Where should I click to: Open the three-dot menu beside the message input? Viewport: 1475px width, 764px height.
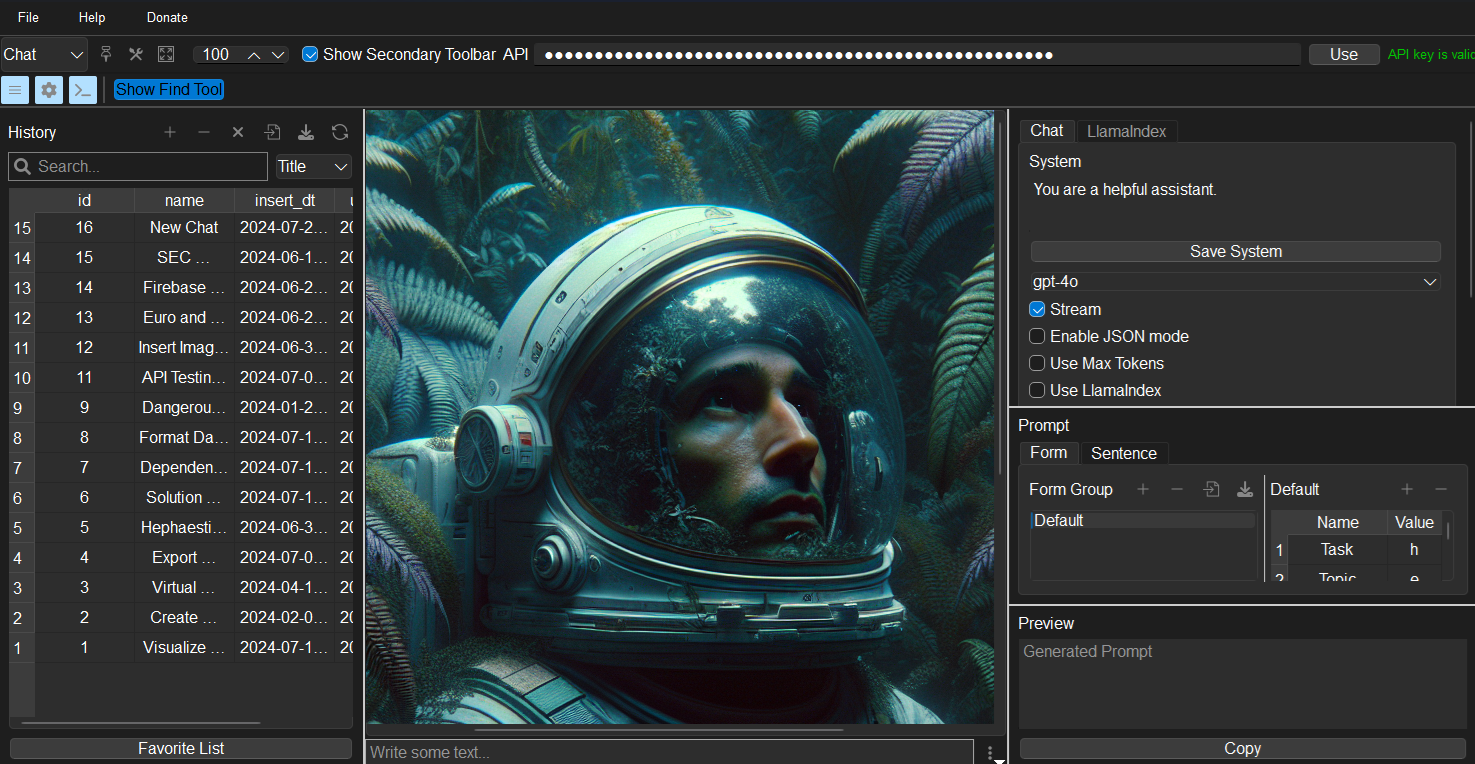990,752
